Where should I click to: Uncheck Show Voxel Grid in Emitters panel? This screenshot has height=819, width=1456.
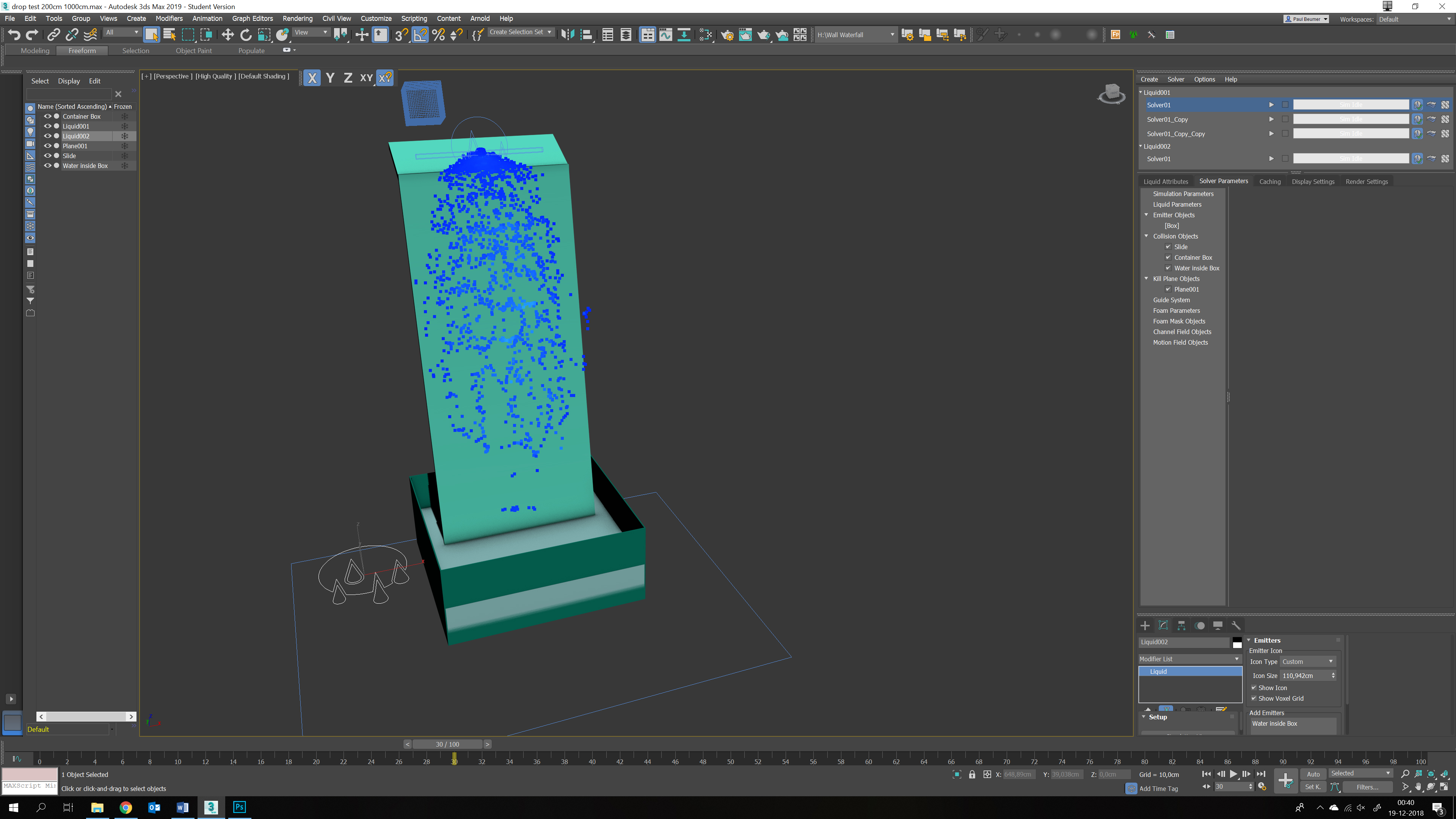1254,698
